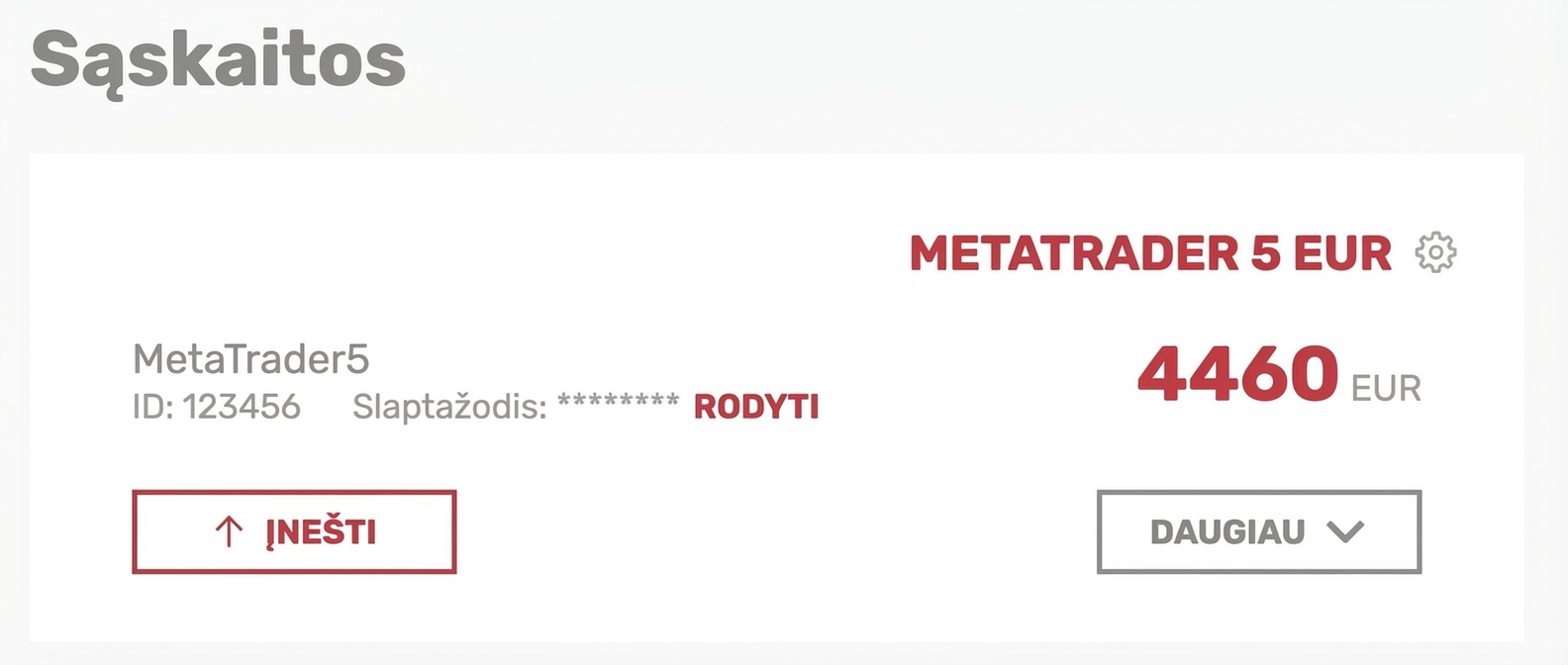Open account settings via the gear icon

pyautogui.click(x=1435, y=252)
